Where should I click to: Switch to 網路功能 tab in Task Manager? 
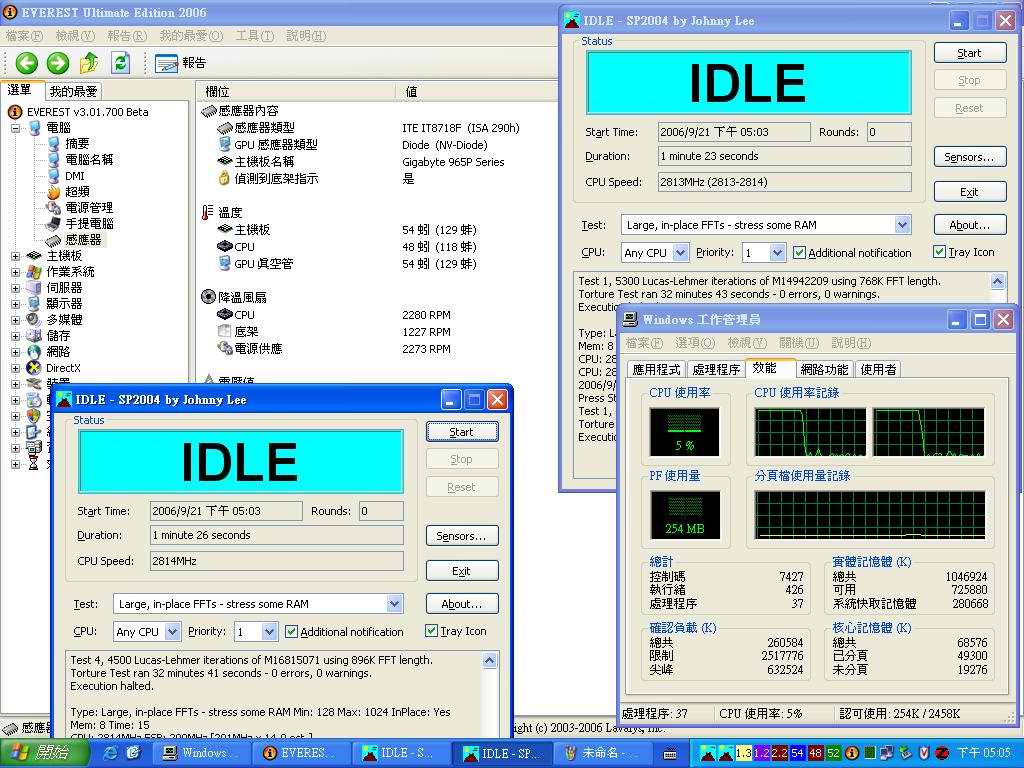824,370
